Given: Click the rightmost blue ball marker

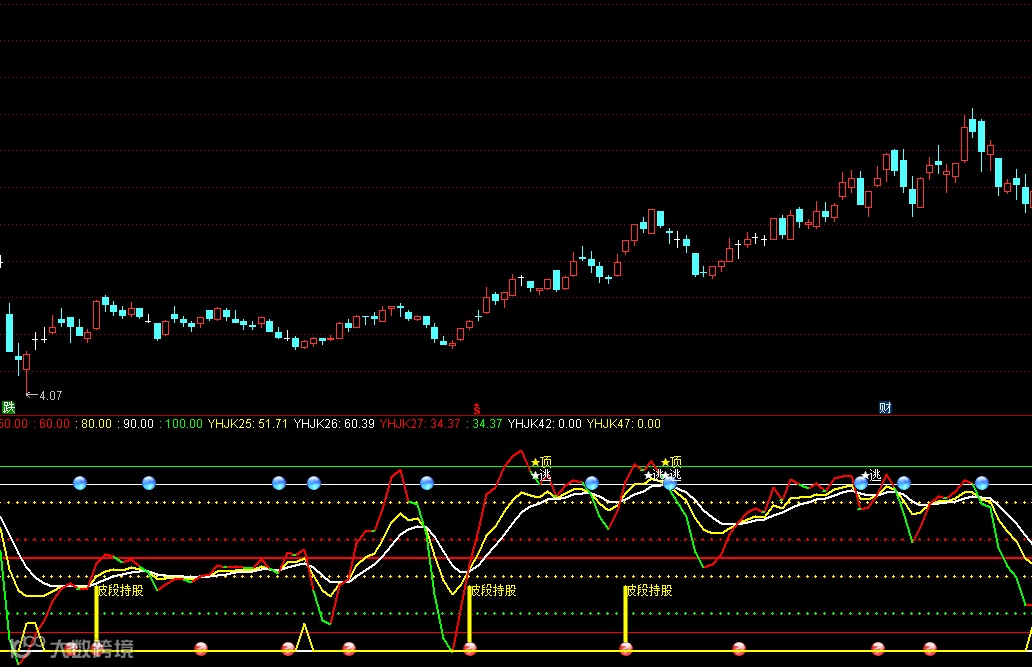Looking at the screenshot, I should tap(982, 483).
